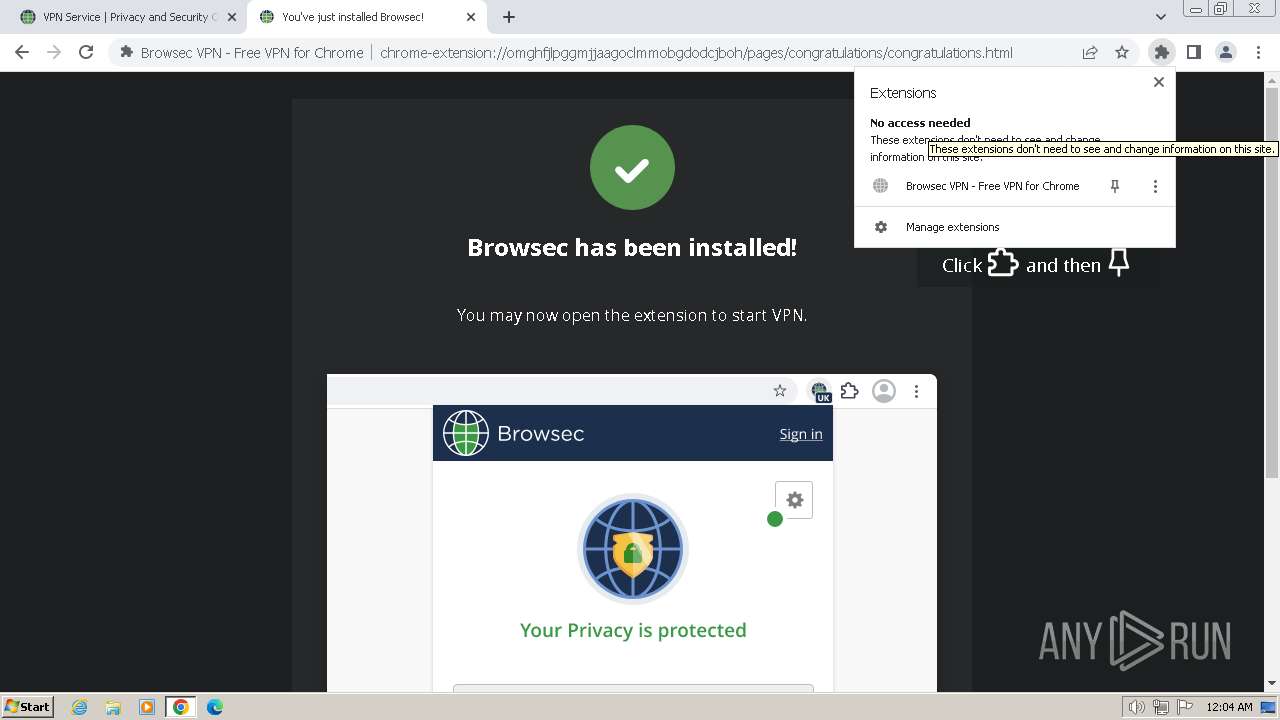
Task: Bookmark this tab with the star icon
Action: tap(1122, 52)
